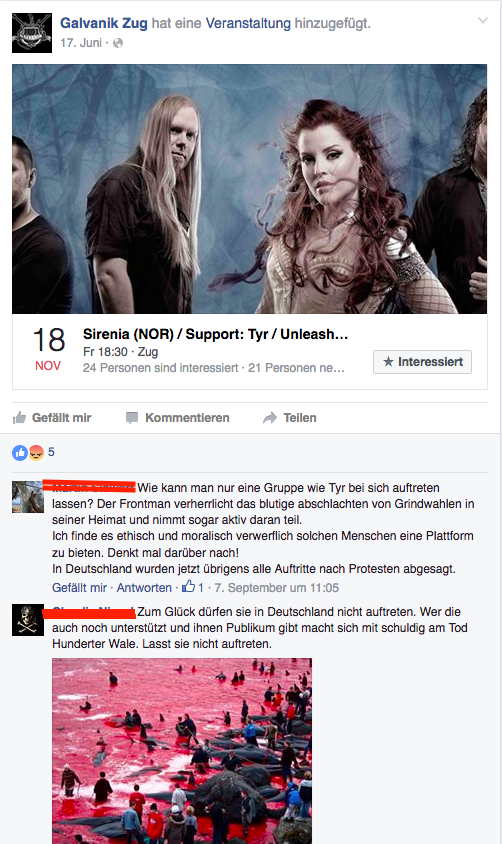Click the Teilen share arrow button
This screenshot has width=502, height=844.
click(x=289, y=418)
